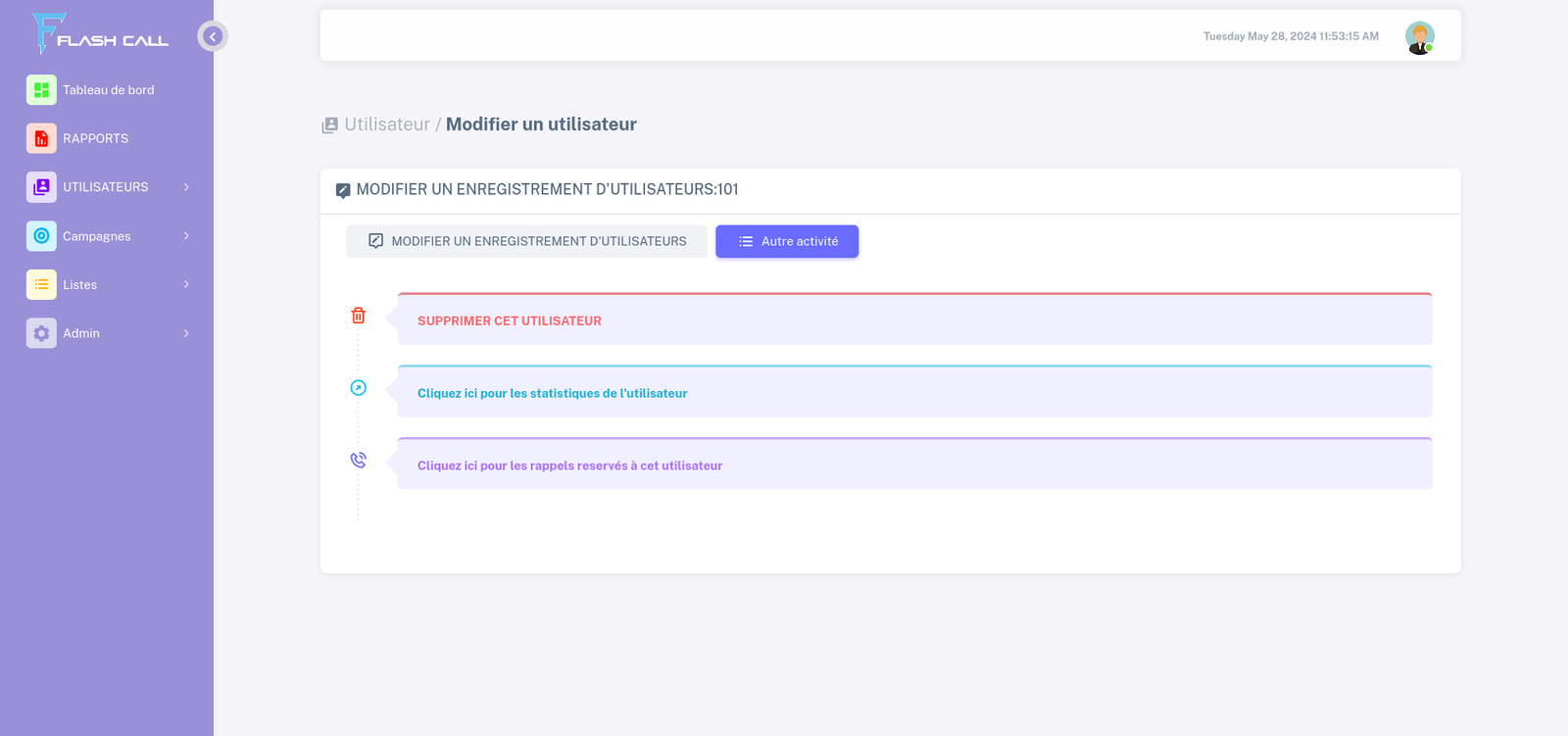Click the red RAPPORTS icon
Viewport: 1568px width, 736px height.
(x=41, y=138)
